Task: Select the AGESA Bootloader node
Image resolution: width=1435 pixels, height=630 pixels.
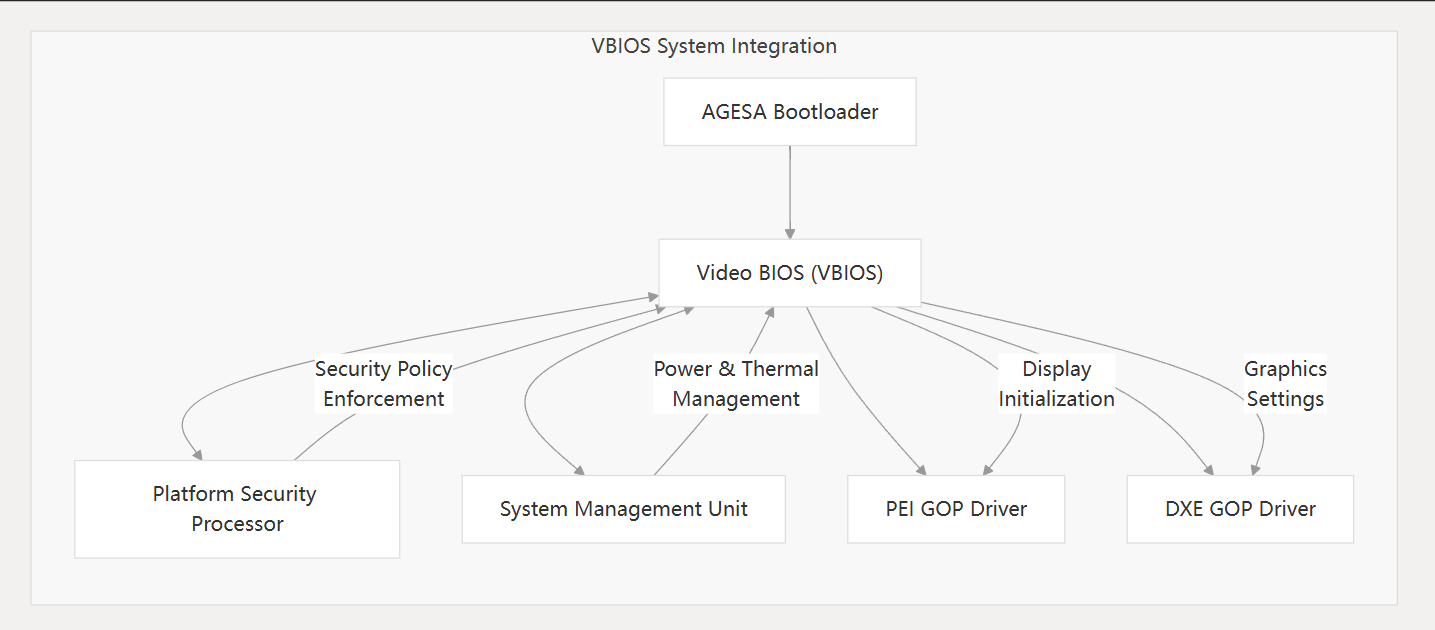Action: pyautogui.click(x=789, y=111)
